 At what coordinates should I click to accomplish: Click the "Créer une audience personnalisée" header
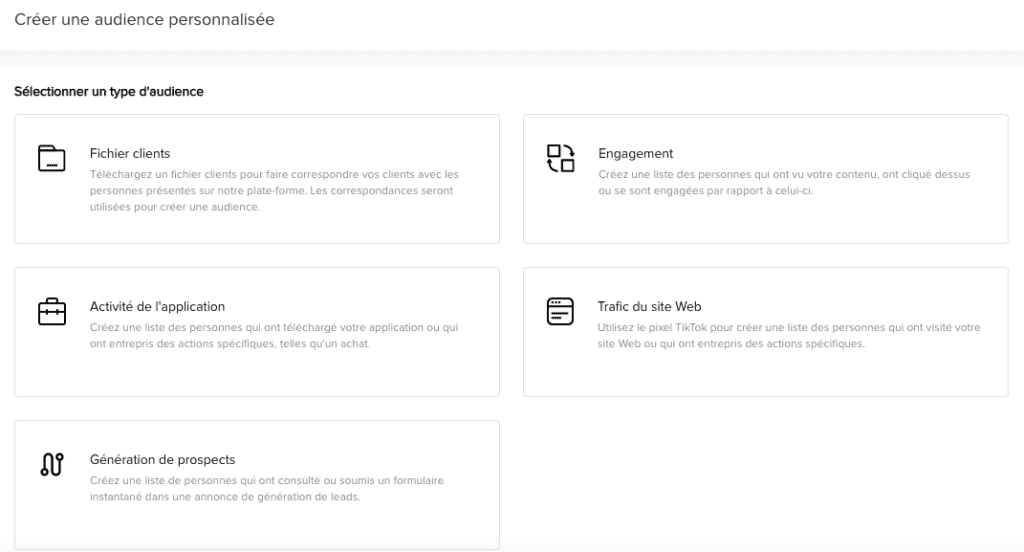(x=144, y=20)
